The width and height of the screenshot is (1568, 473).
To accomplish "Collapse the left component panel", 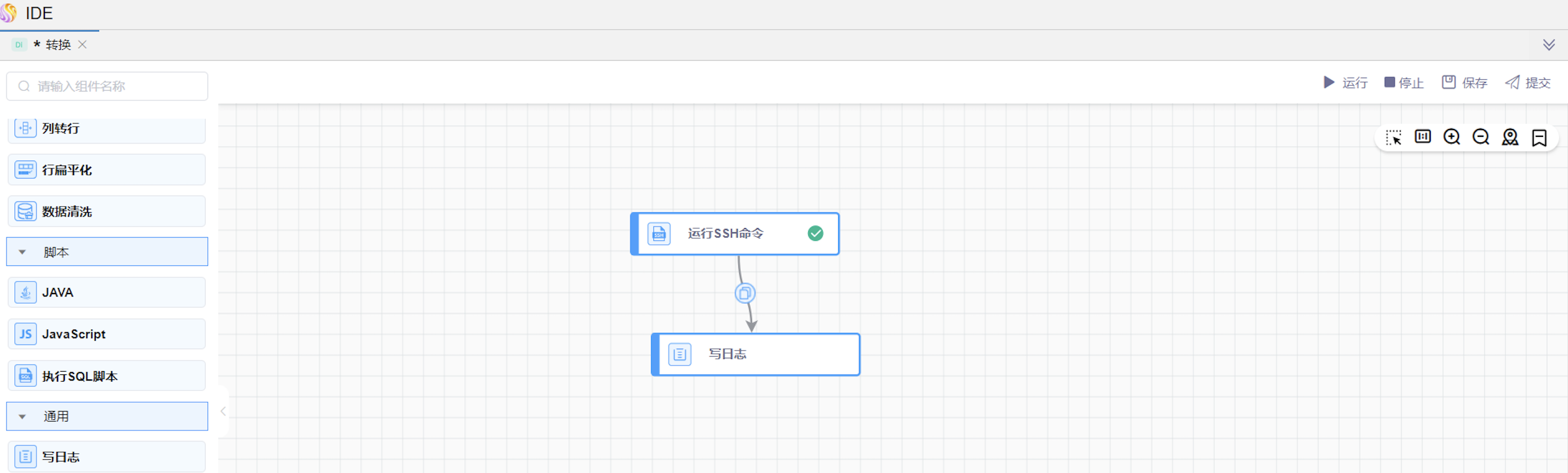I will point(223,412).
